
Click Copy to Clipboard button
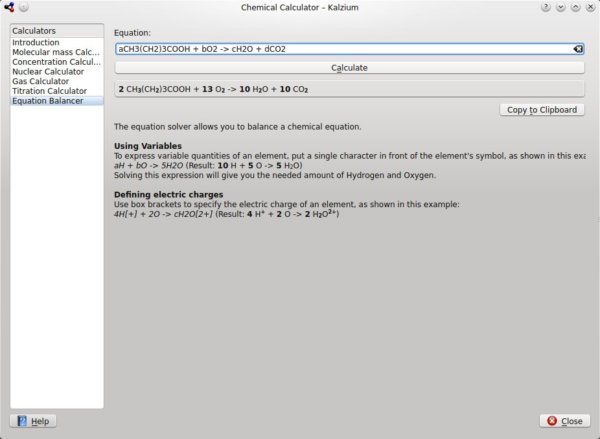(542, 110)
